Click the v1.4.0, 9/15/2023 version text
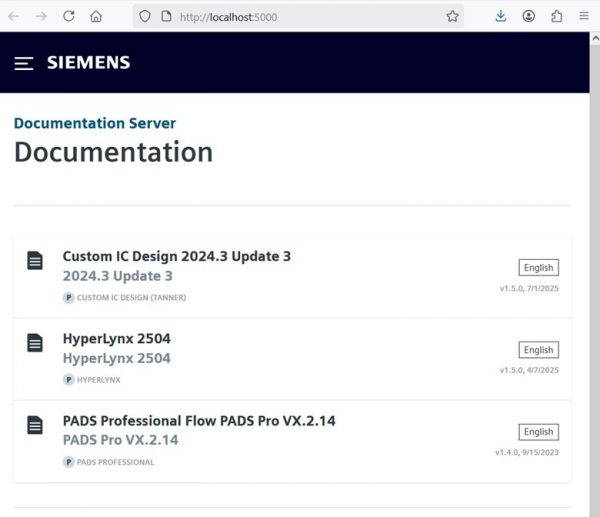This screenshot has height=517, width=600. [527, 453]
